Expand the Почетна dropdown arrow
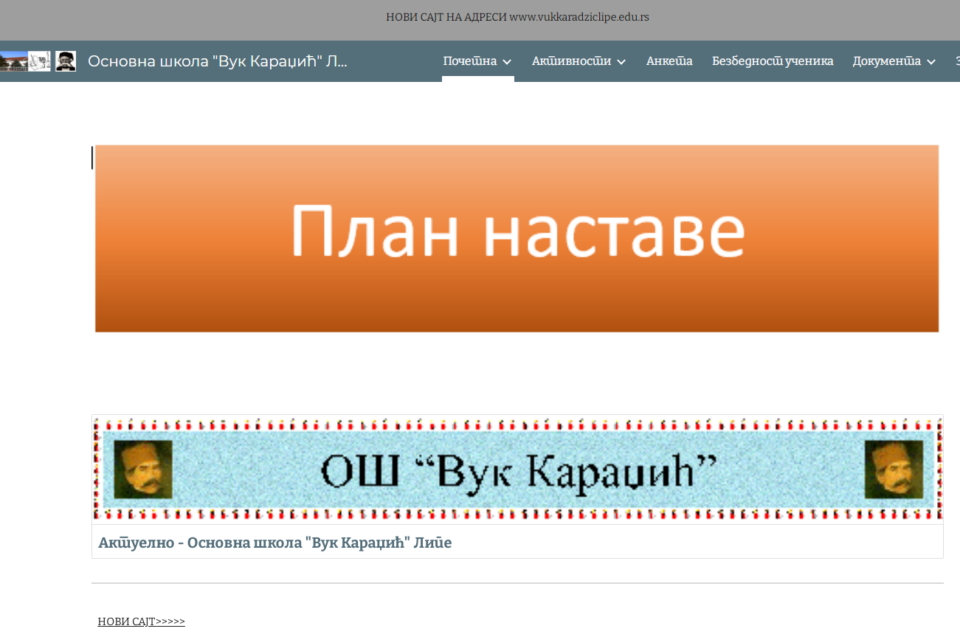 point(507,62)
